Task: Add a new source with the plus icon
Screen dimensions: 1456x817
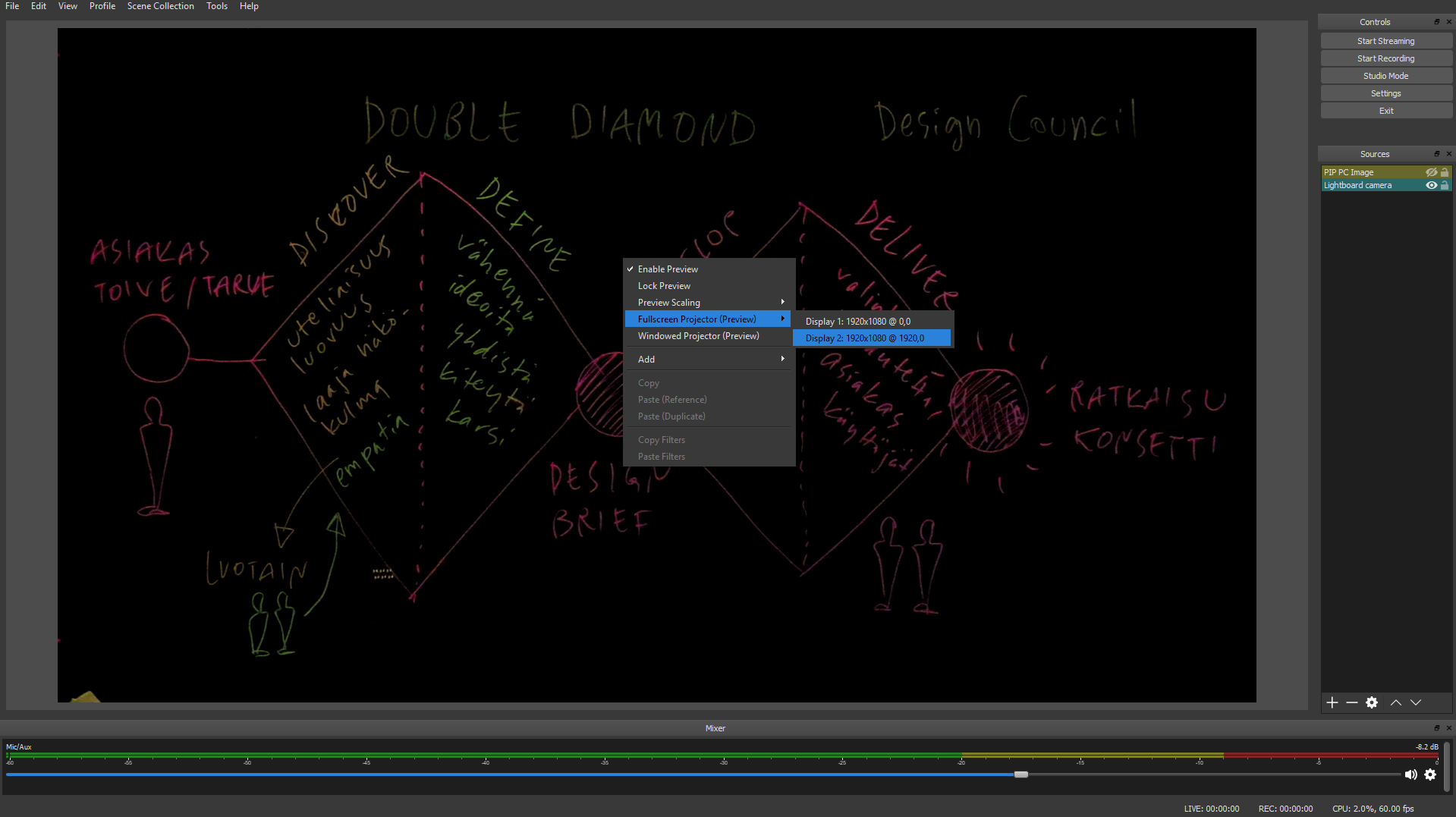Action: tap(1332, 702)
